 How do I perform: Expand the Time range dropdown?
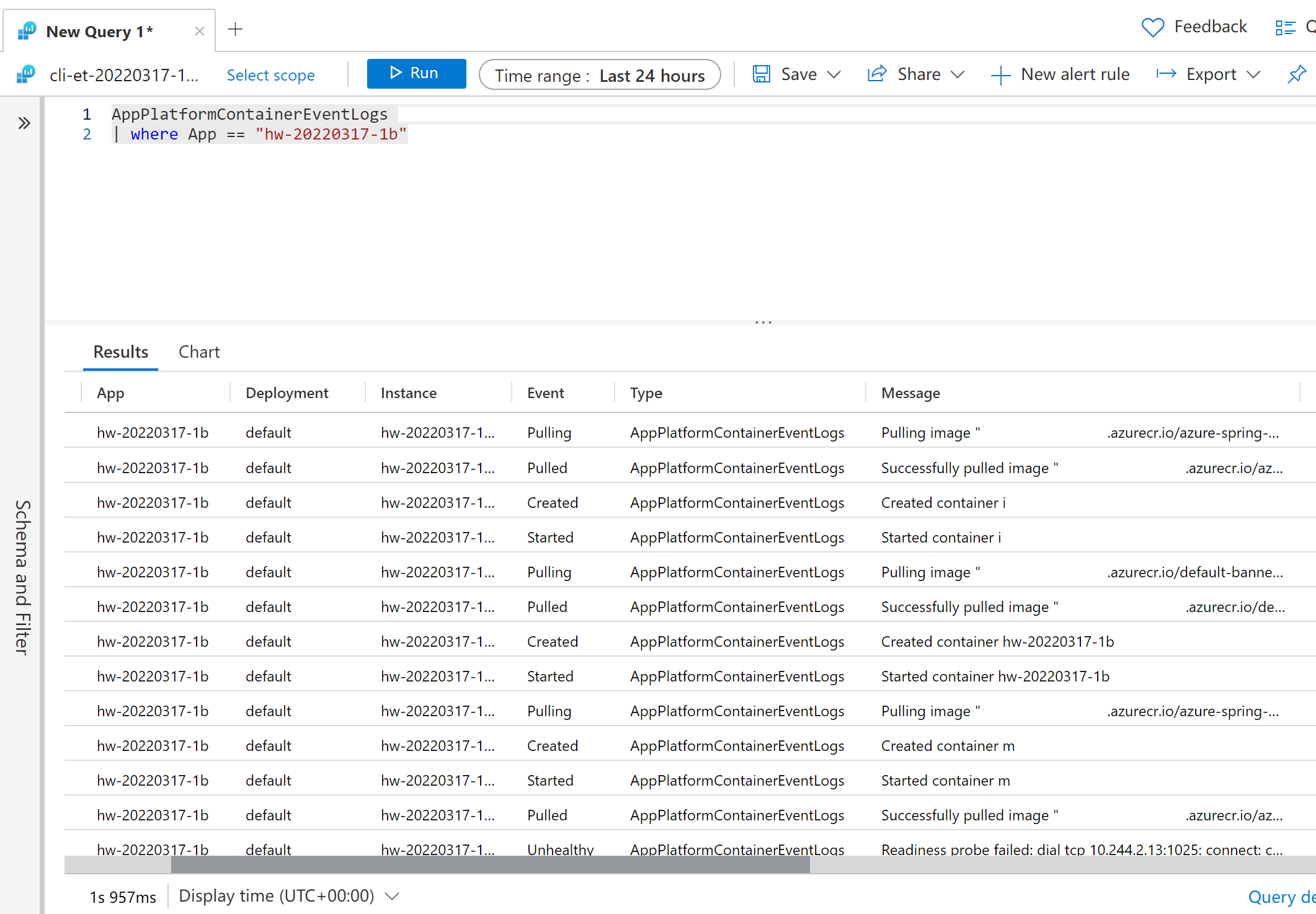[600, 75]
